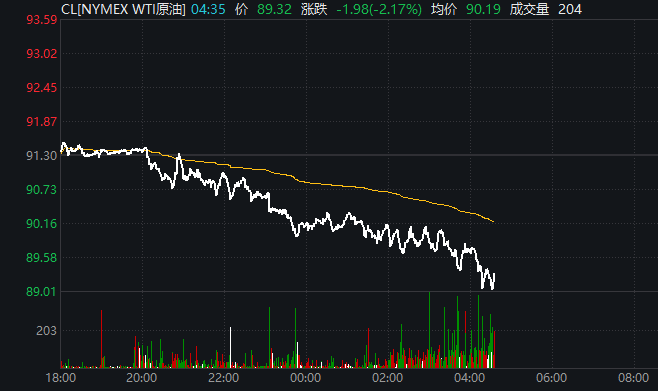
Task: Click the 06:00 time axis label
Action: click(x=551, y=378)
